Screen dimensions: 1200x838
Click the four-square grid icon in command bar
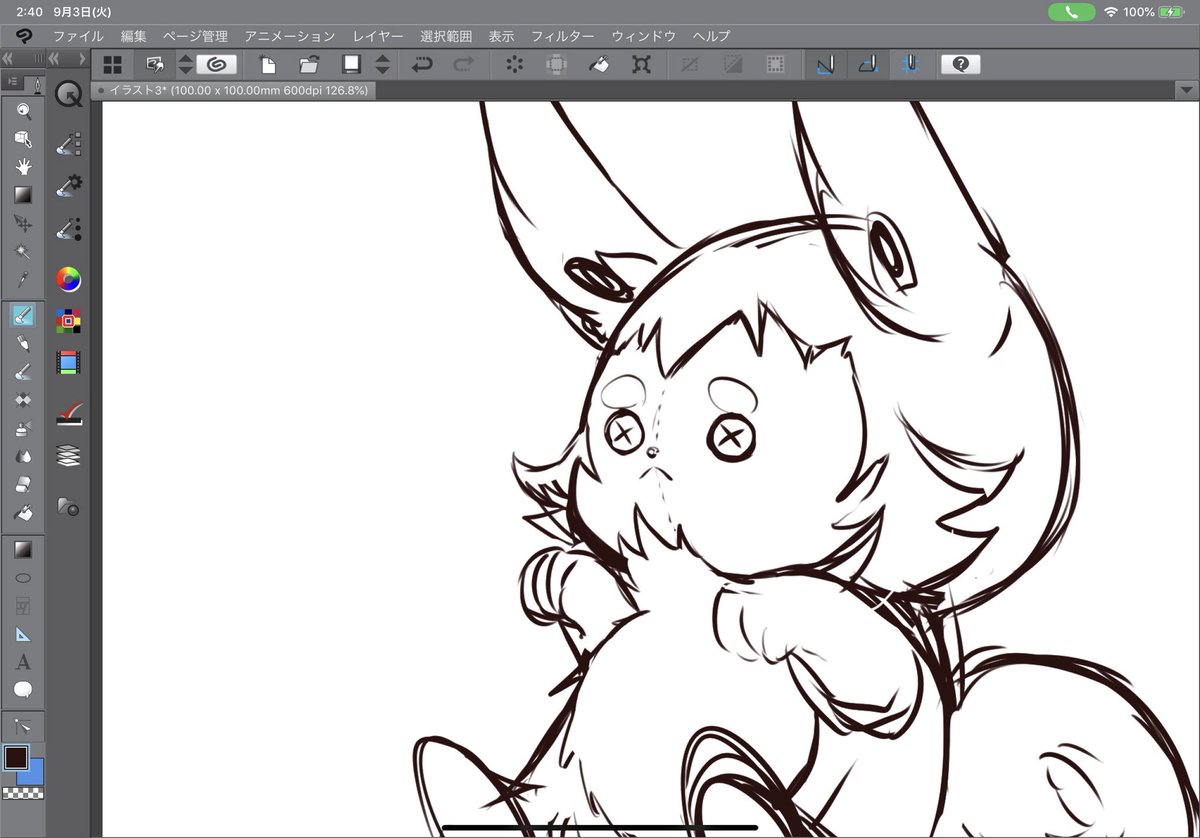click(x=113, y=64)
